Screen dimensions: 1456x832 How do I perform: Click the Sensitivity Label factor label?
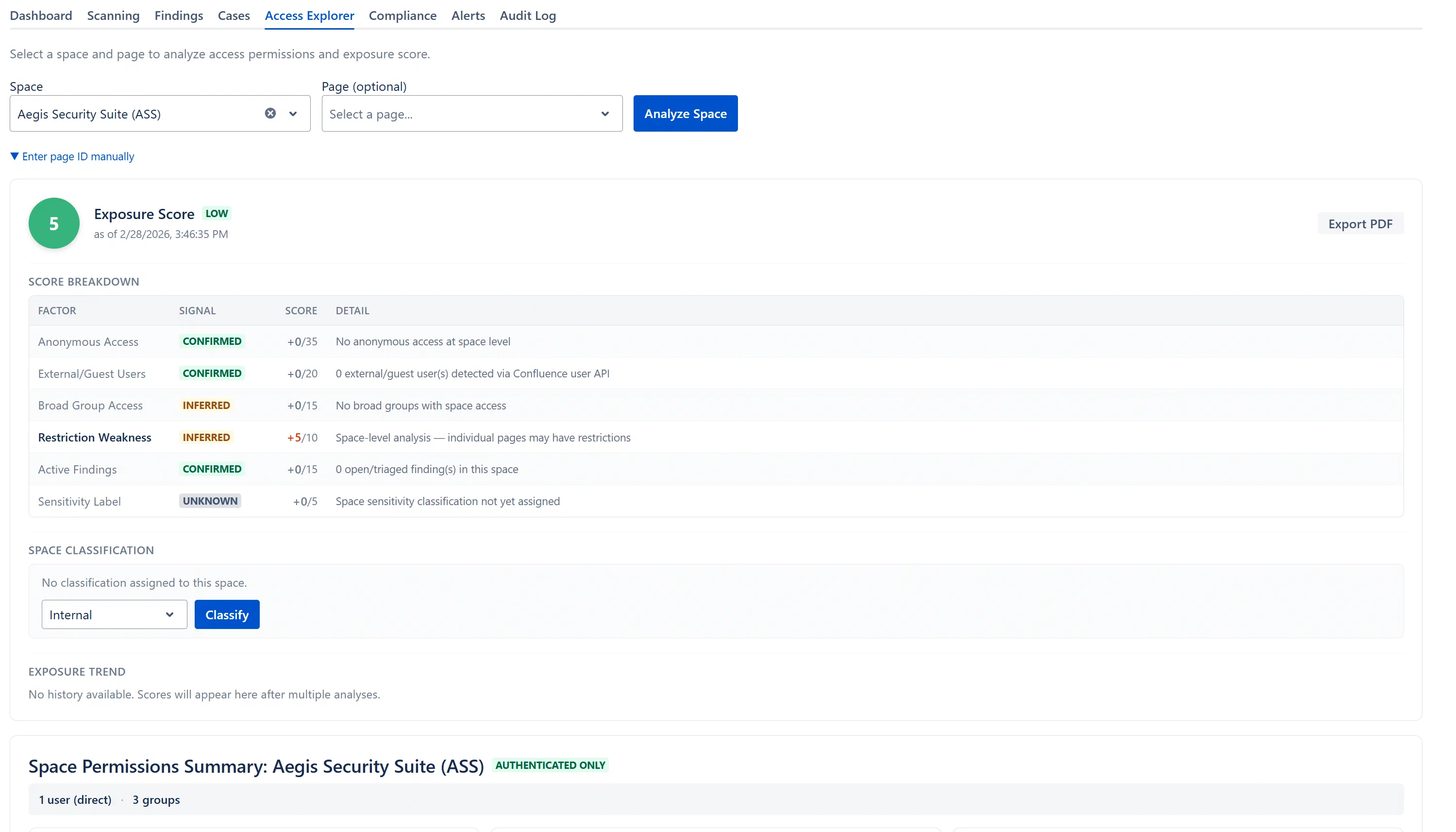click(80, 501)
